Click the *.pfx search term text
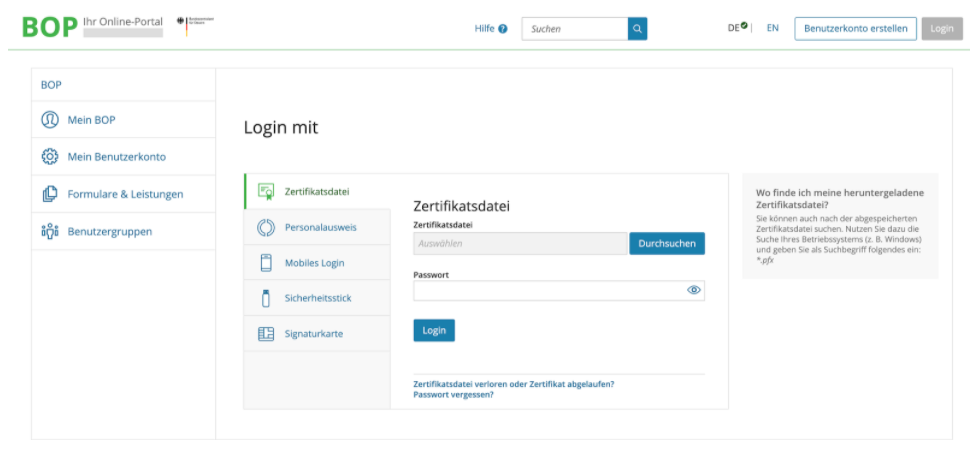Image resolution: width=972 pixels, height=464 pixels. coord(765,261)
